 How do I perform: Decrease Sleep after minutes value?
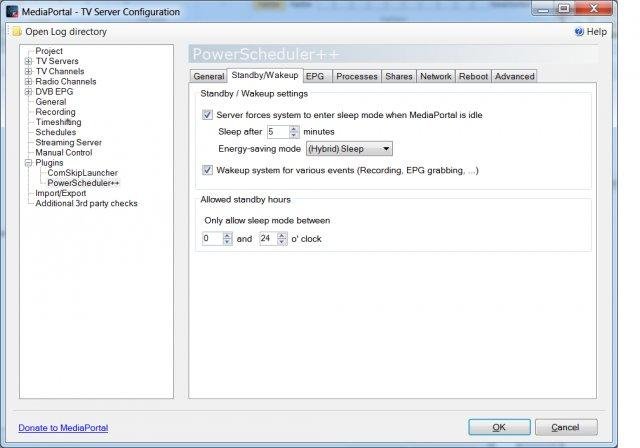(294, 135)
